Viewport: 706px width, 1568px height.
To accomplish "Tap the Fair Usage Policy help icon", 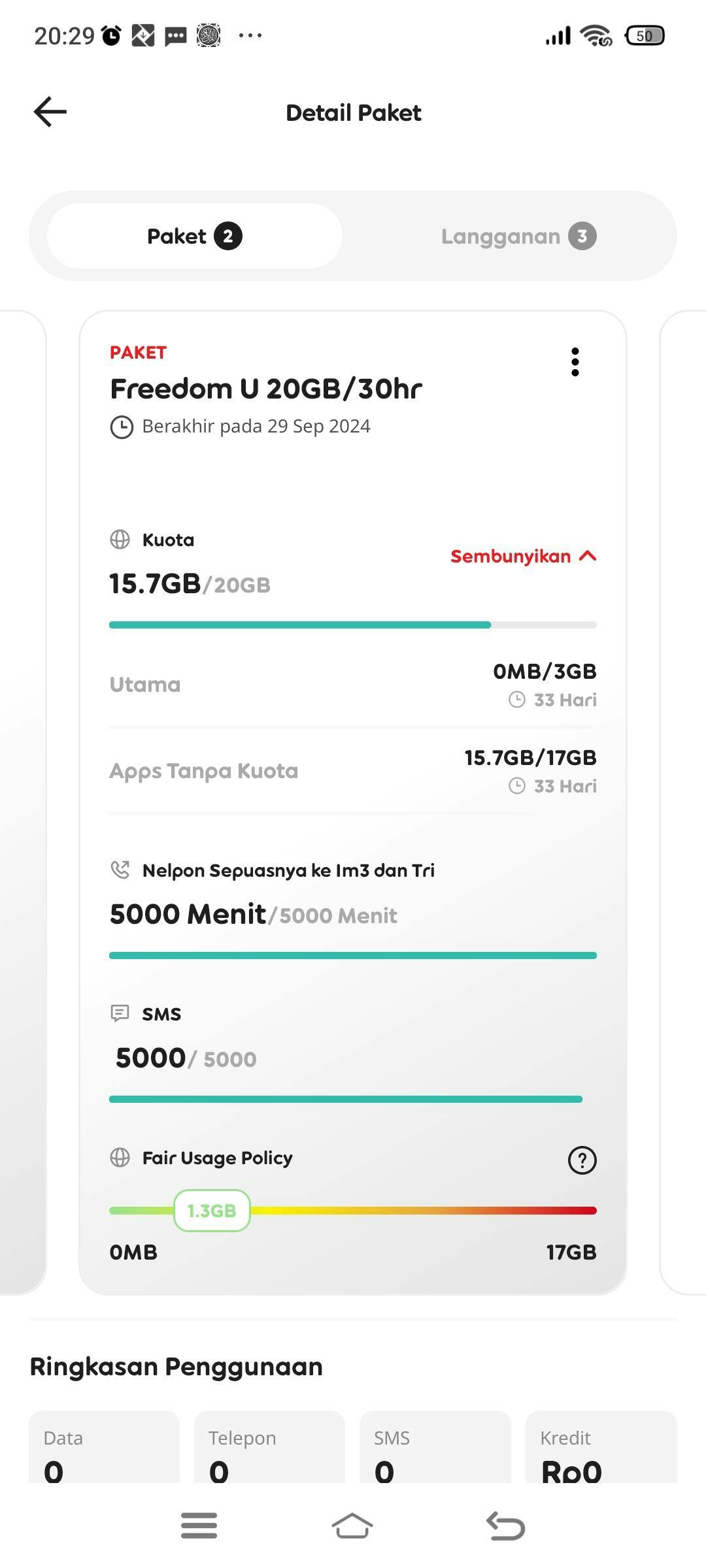I will (582, 1160).
